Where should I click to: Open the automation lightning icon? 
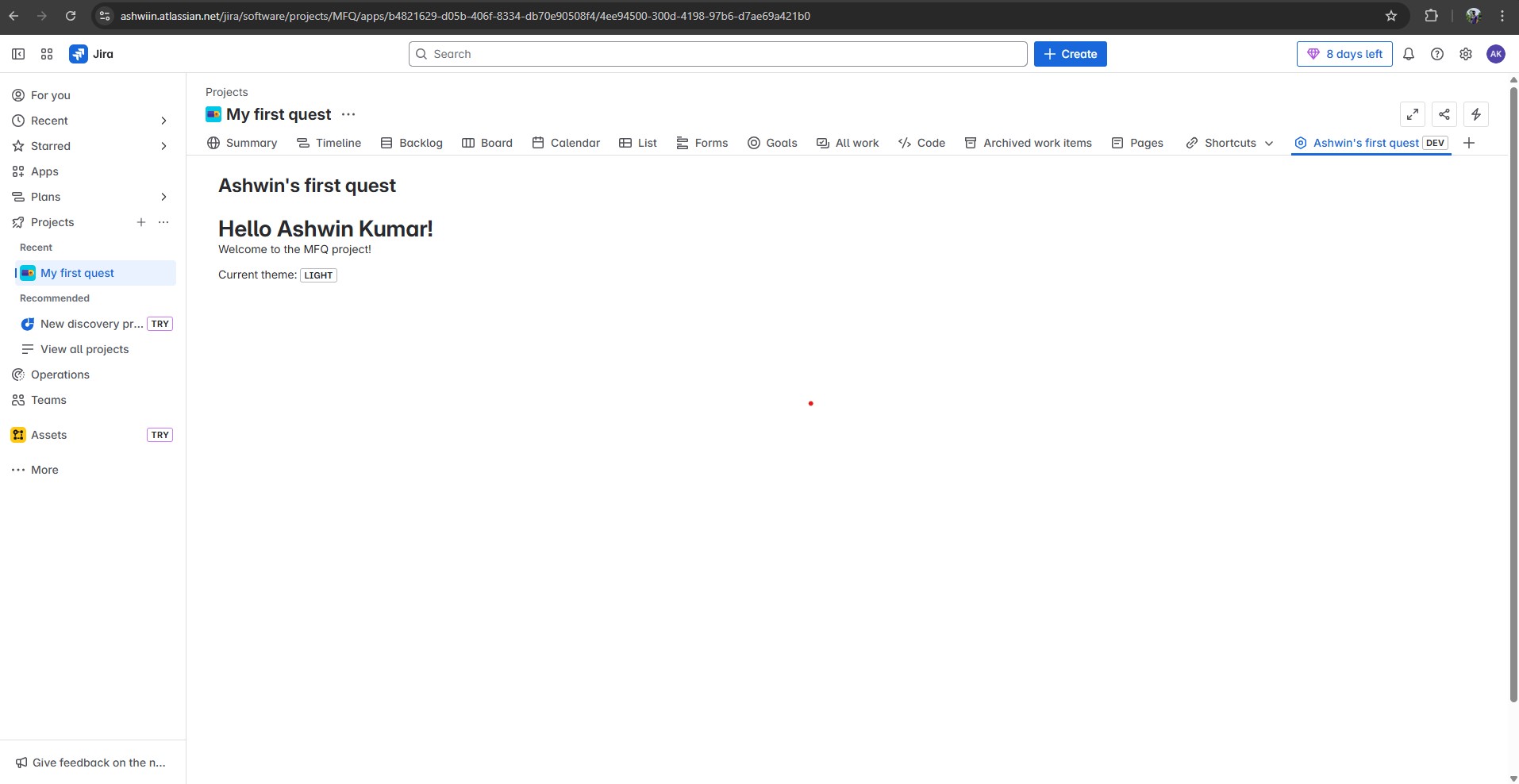[1475, 114]
